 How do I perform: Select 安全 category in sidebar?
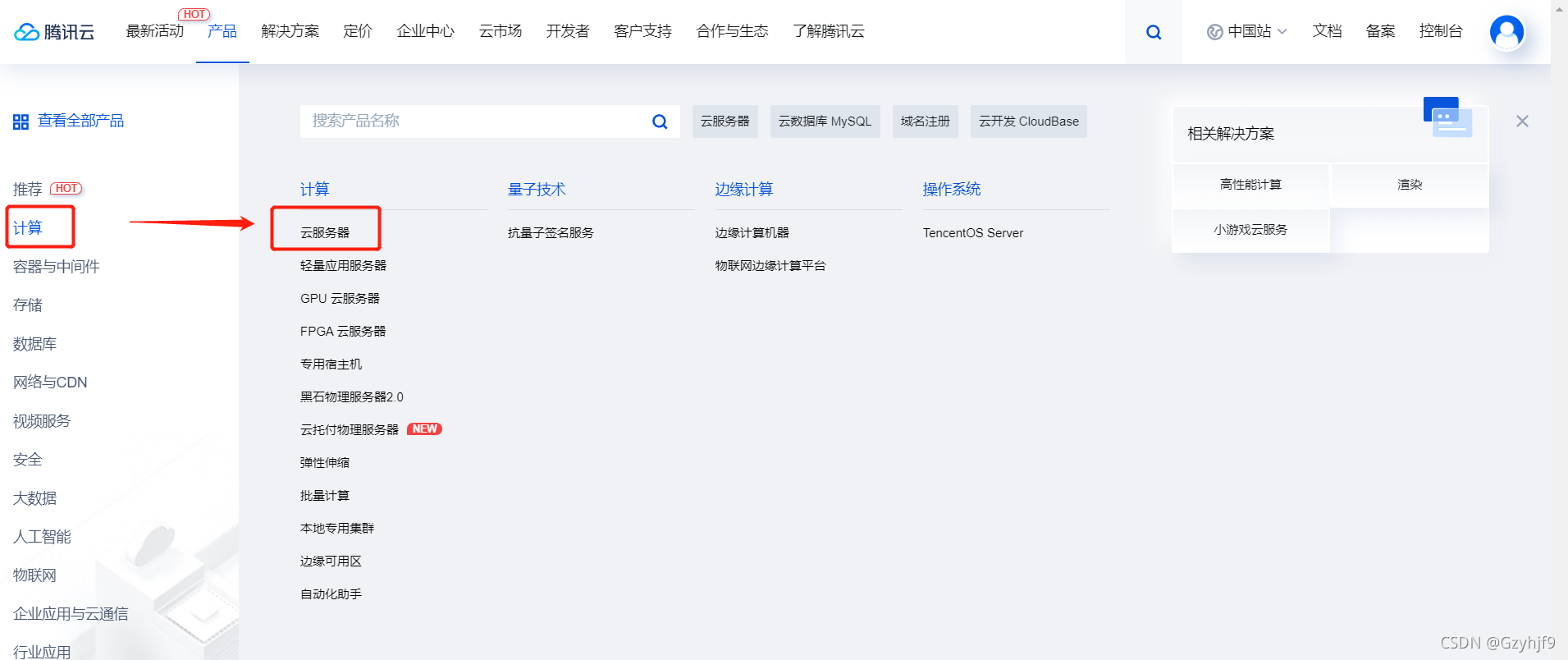click(28, 460)
